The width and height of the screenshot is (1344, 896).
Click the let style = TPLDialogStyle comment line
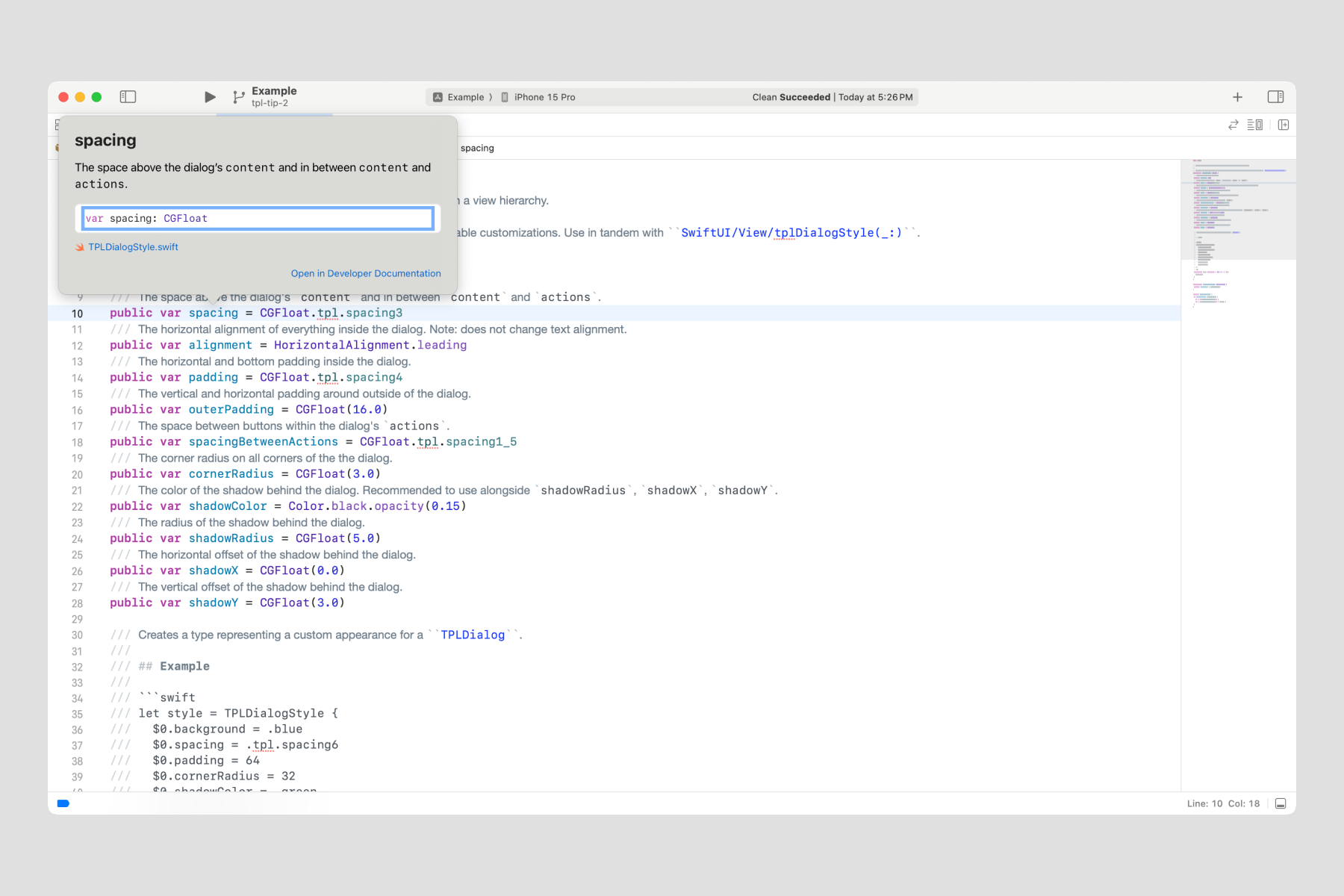pos(238,713)
